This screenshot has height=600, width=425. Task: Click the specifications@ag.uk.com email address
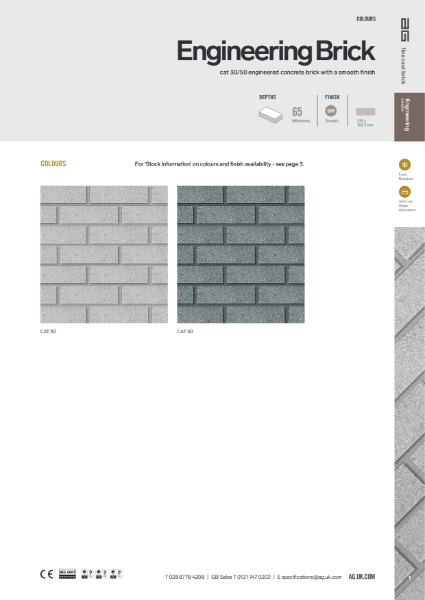(309, 577)
